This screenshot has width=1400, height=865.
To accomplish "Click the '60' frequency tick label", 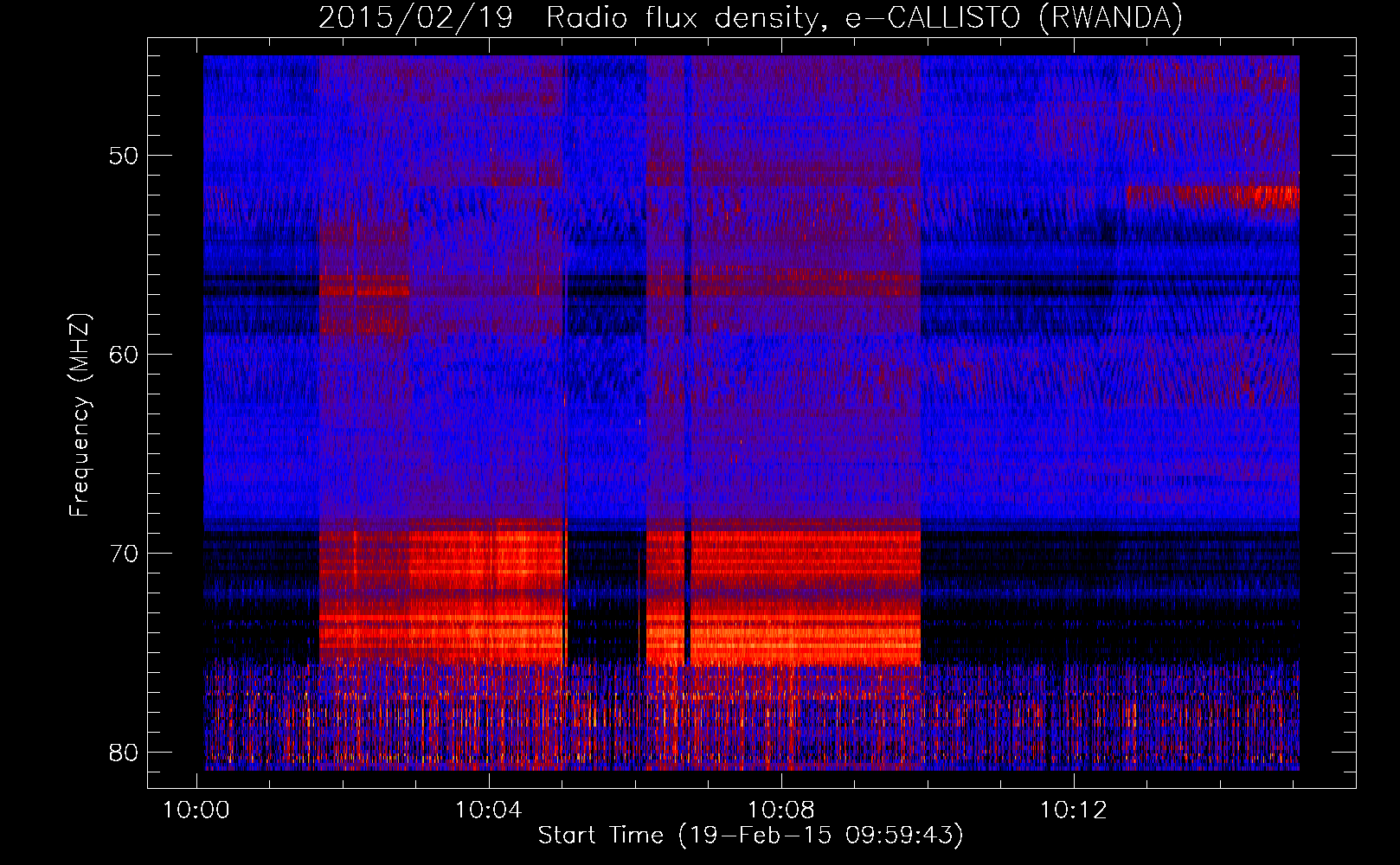I will pyautogui.click(x=125, y=355).
